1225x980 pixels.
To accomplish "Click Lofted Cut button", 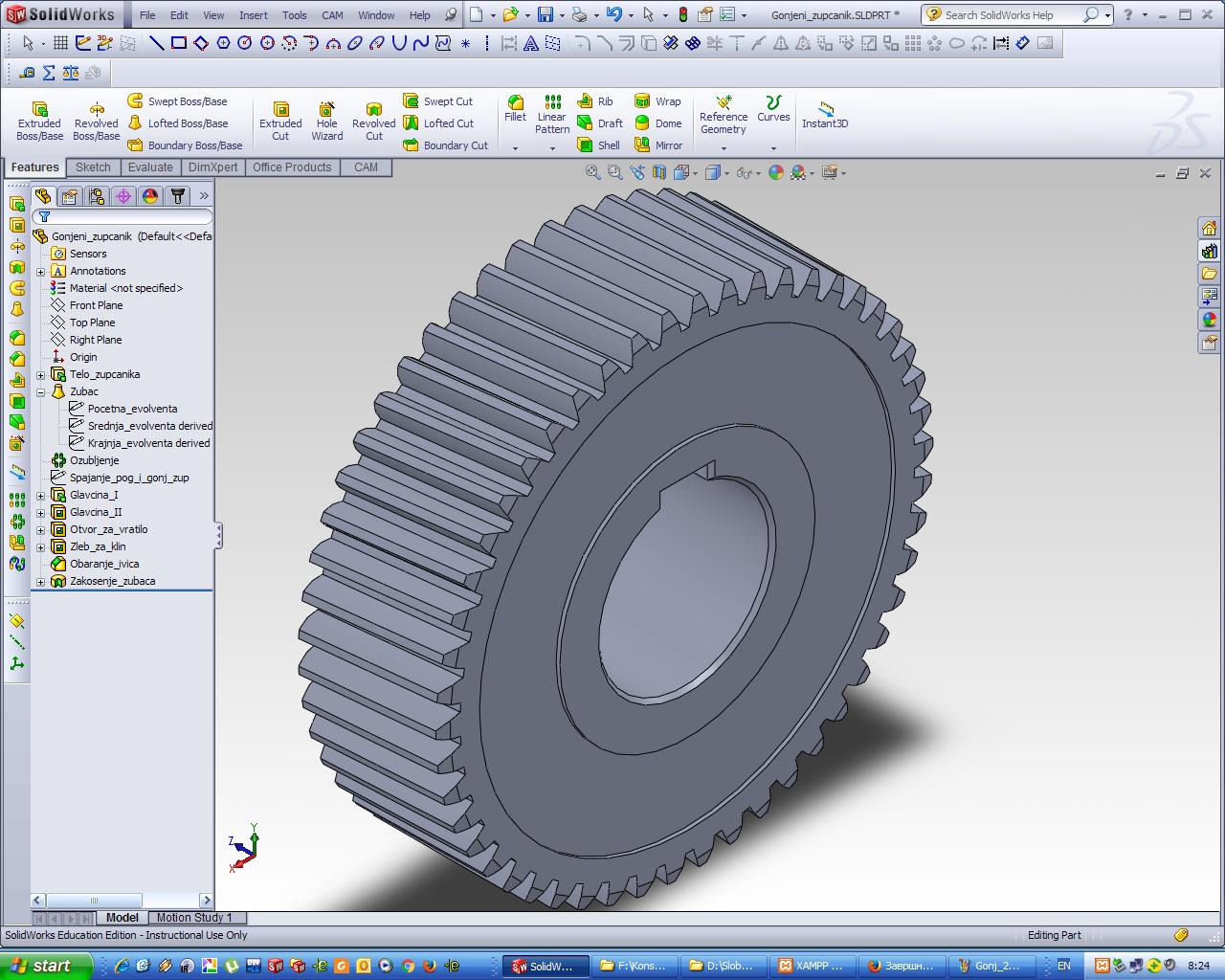I will pos(438,123).
